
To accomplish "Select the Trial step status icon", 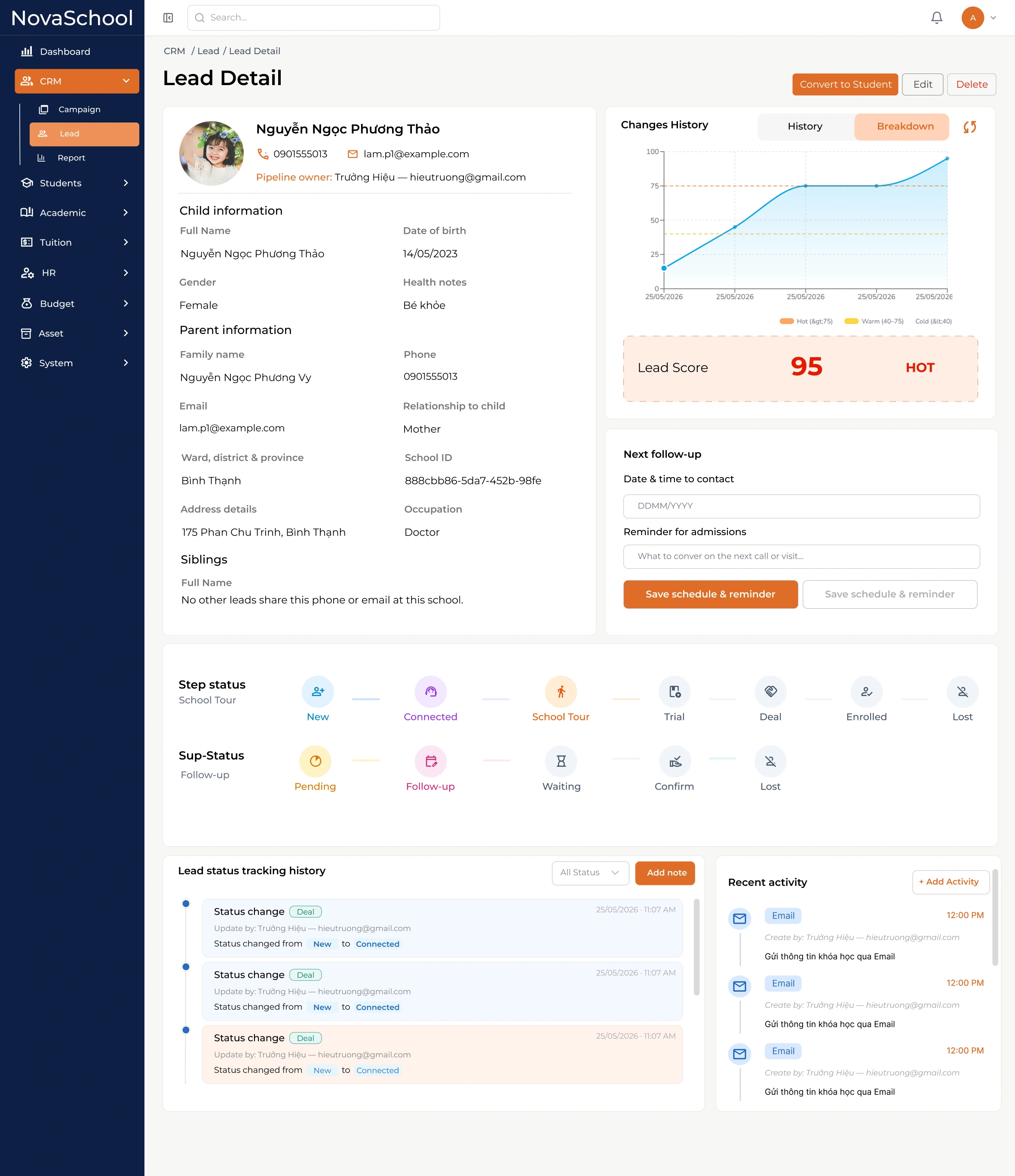I will [675, 691].
